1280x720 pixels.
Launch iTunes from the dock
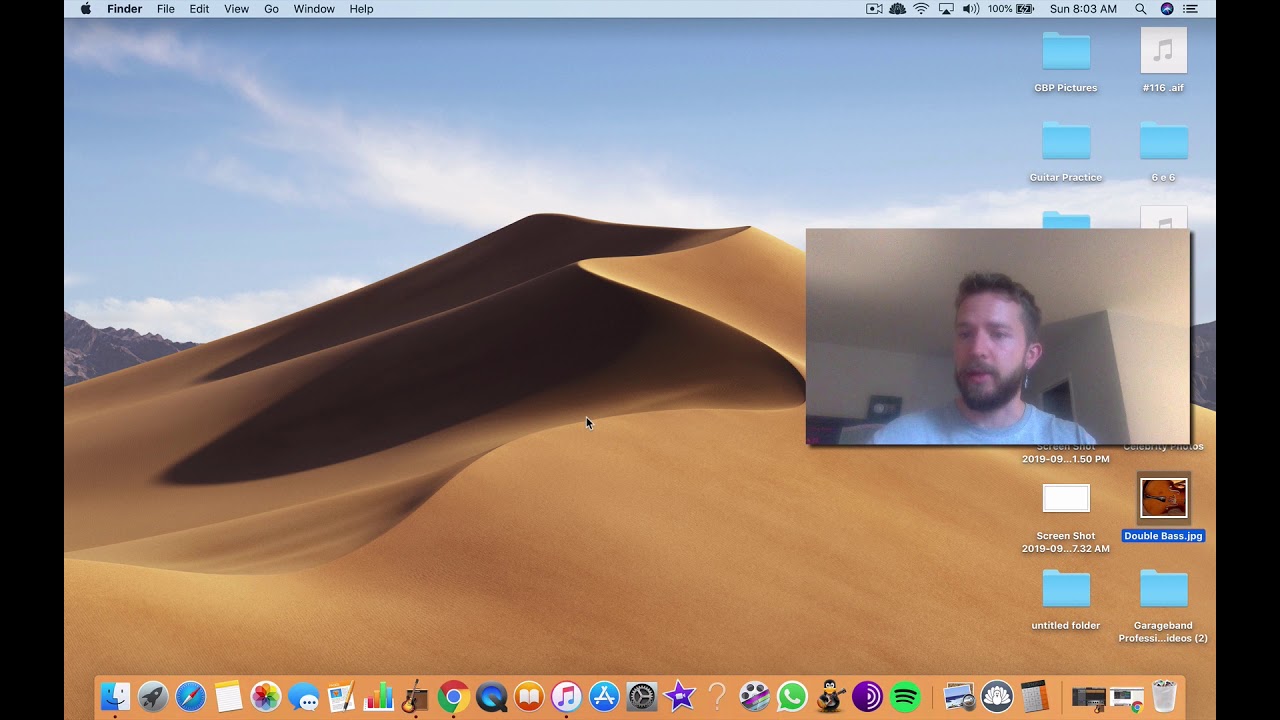pos(566,696)
